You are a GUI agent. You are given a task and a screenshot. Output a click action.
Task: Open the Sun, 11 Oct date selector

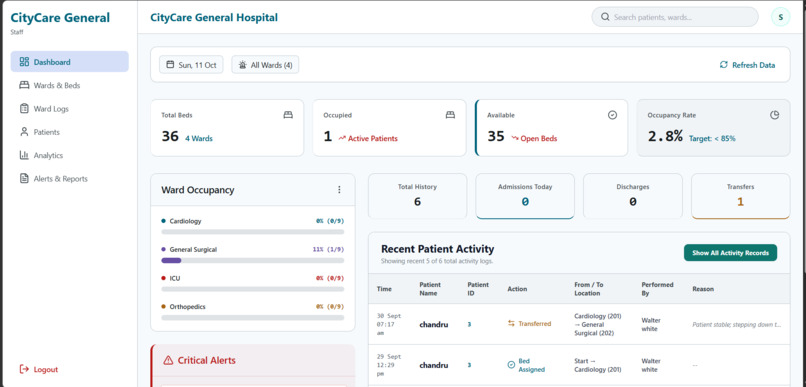191,65
